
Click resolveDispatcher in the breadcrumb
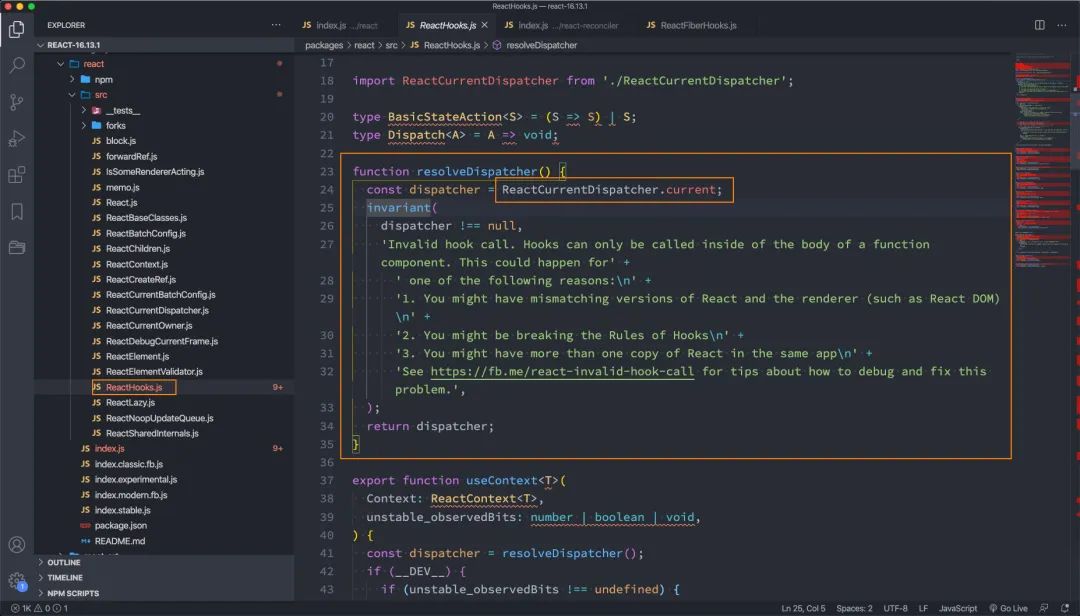click(x=541, y=45)
